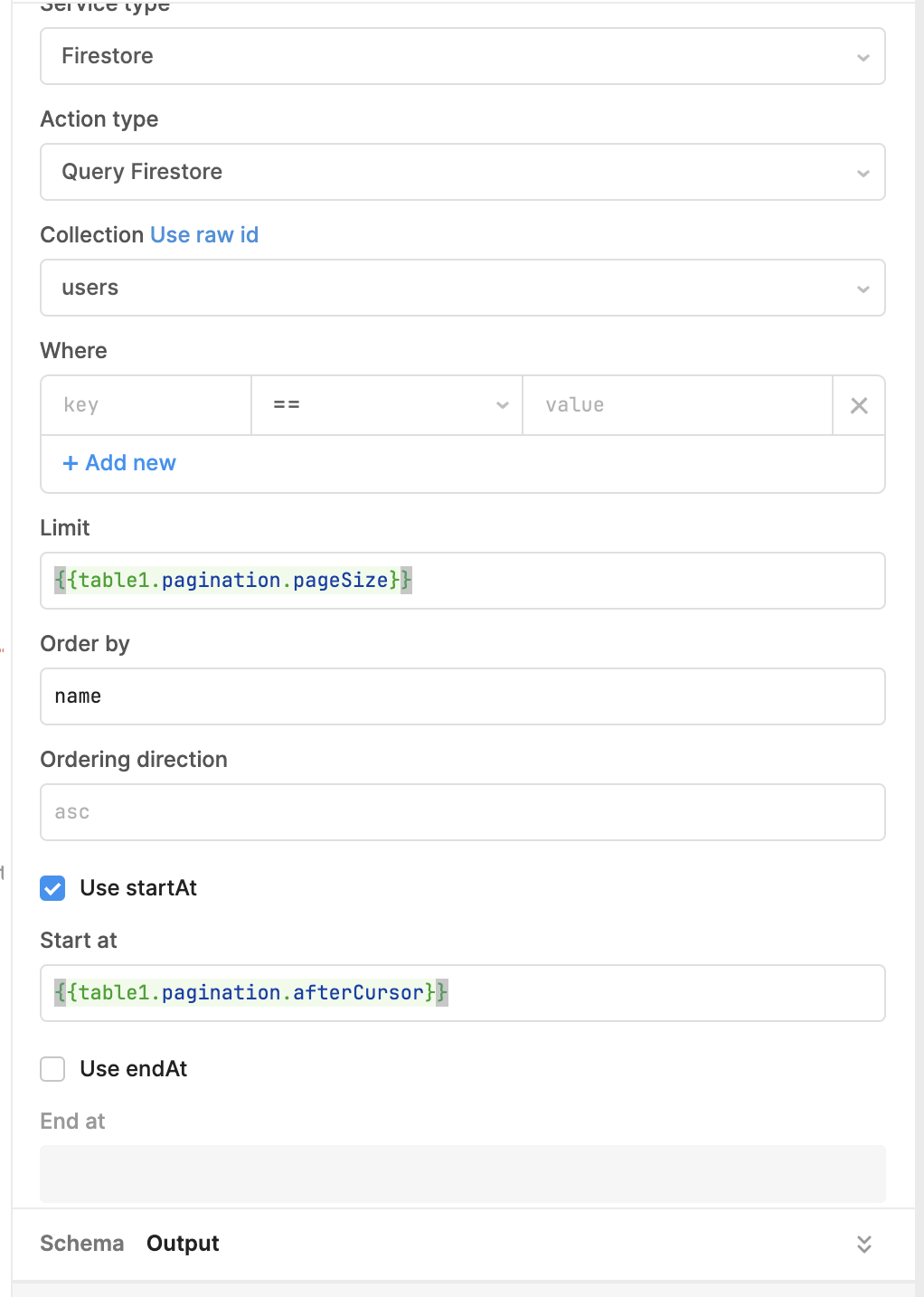Click the Limit field with pageSize expression

click(x=463, y=581)
